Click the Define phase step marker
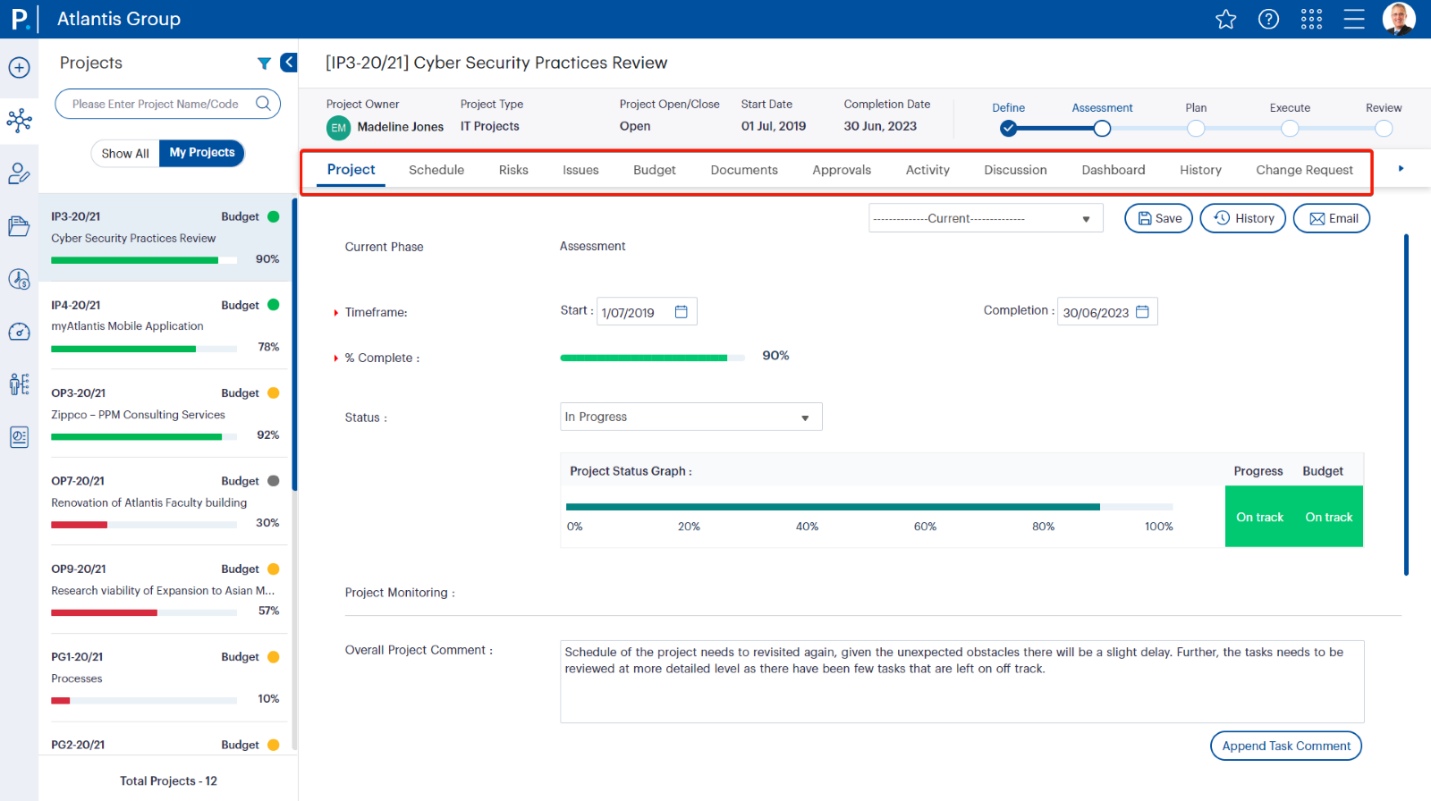This screenshot has width=1431, height=801. click(x=1008, y=128)
